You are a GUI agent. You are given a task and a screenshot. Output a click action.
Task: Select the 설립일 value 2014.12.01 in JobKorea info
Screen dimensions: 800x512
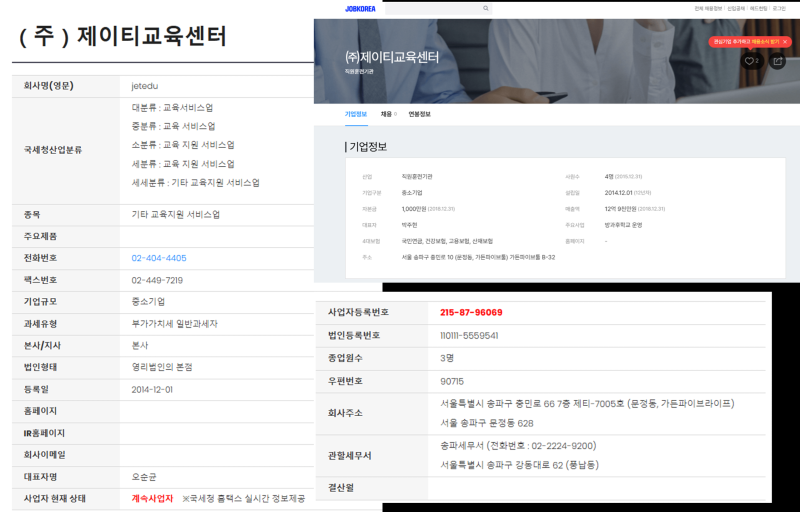point(618,193)
